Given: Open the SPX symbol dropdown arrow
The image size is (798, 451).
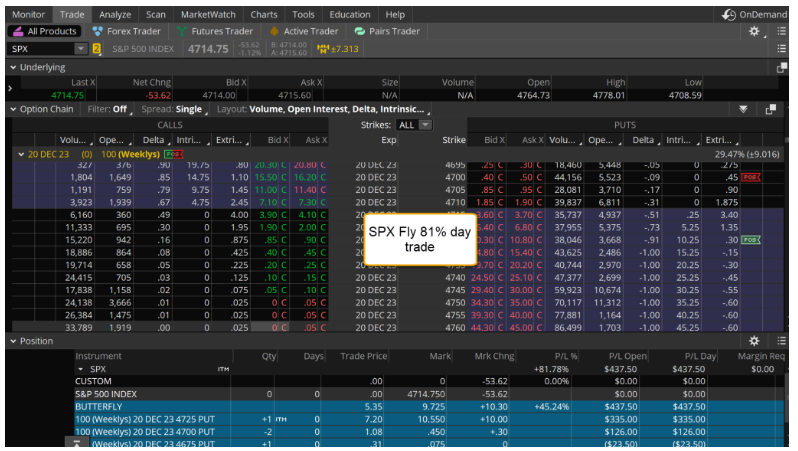Looking at the screenshot, I should click(x=80, y=49).
